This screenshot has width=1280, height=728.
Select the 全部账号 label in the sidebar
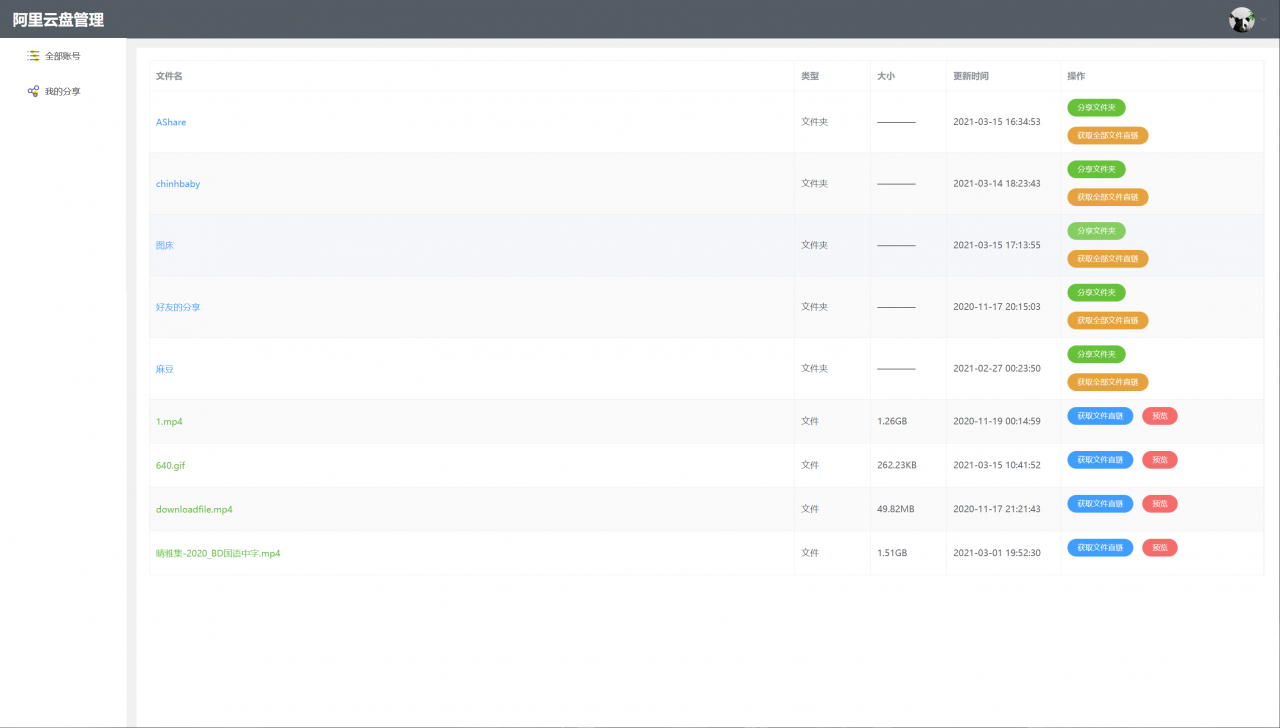pos(62,56)
